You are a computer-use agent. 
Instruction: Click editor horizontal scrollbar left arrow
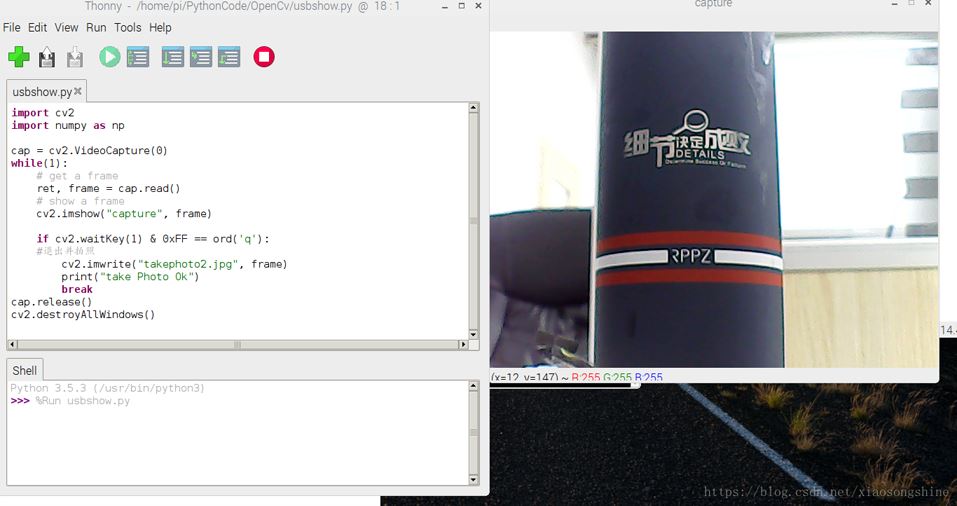tap(12, 345)
